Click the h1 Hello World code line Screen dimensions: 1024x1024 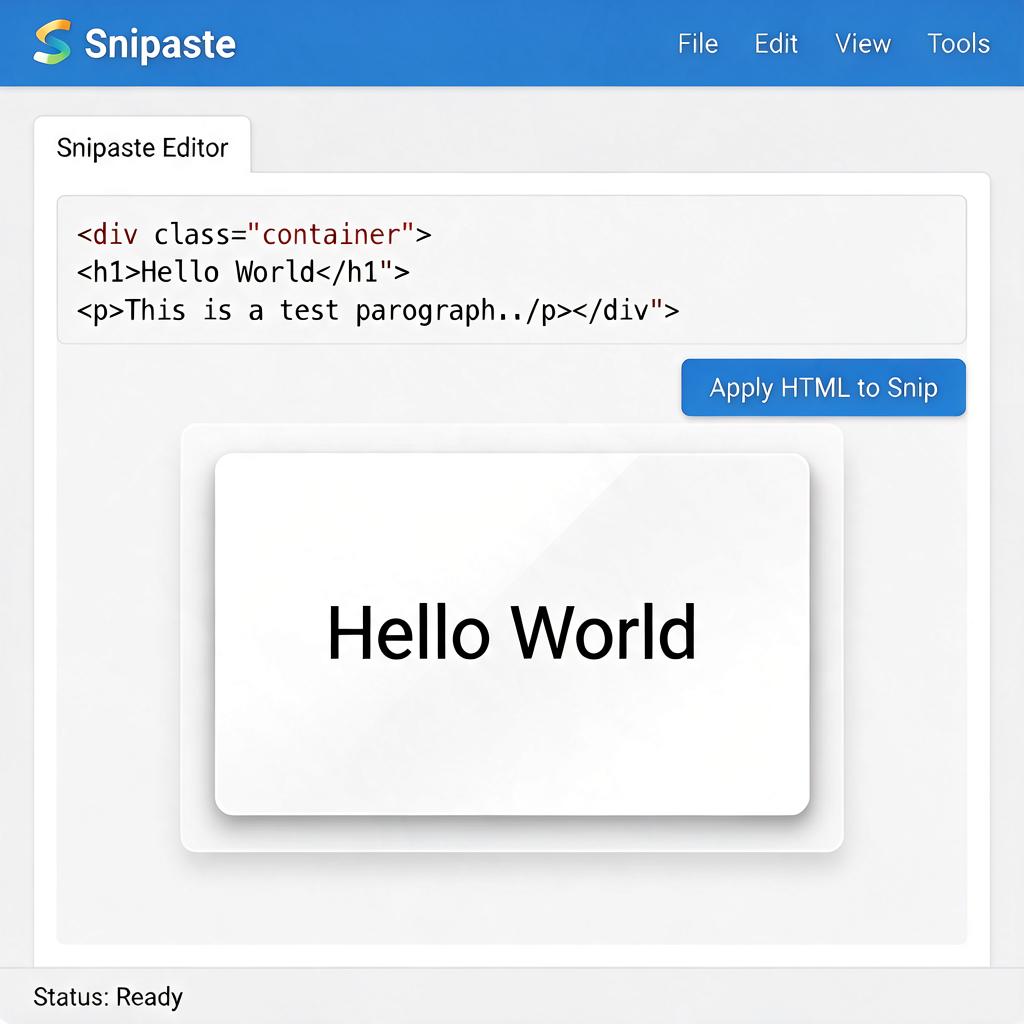click(x=243, y=272)
